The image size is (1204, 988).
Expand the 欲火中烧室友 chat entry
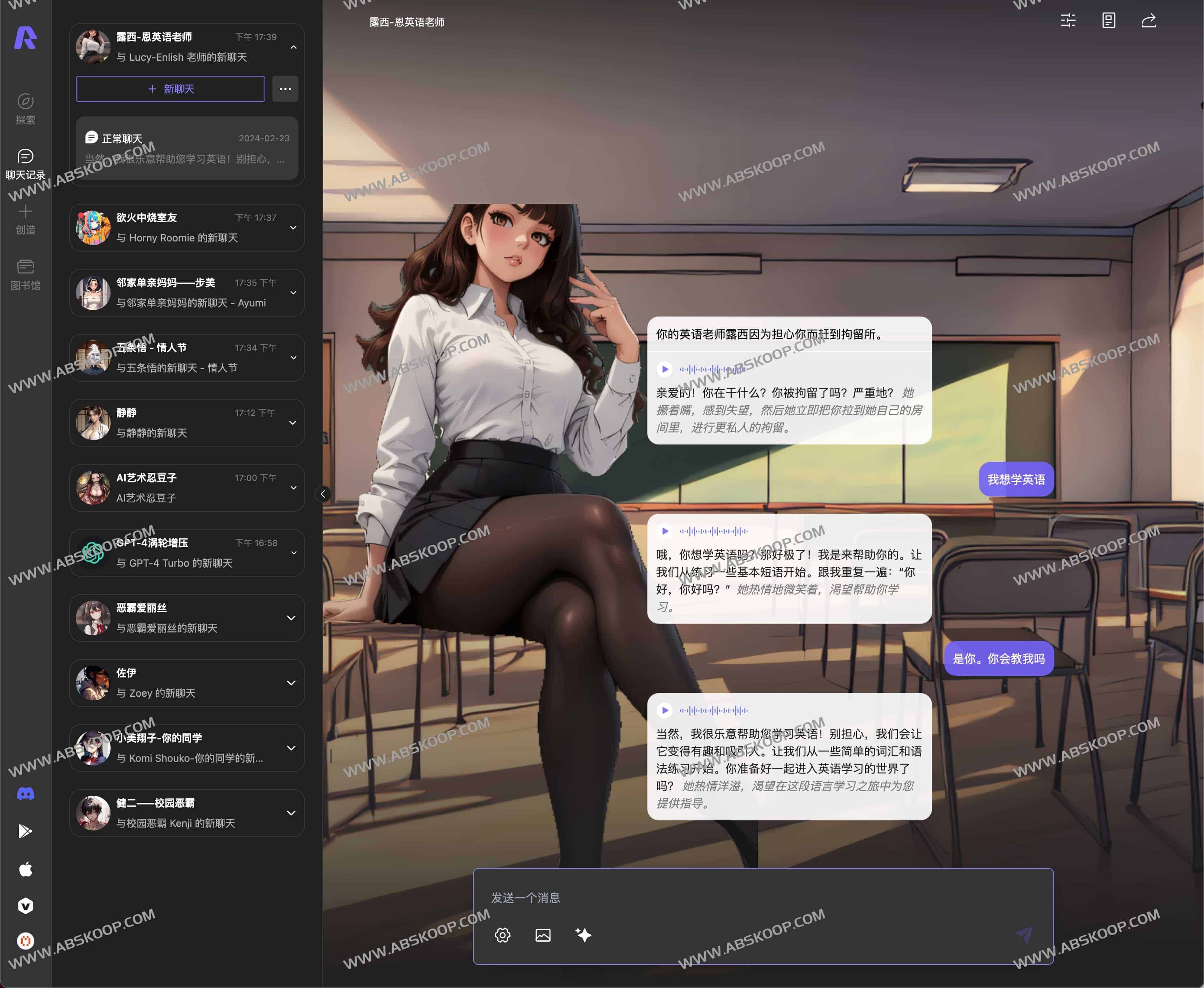point(293,228)
